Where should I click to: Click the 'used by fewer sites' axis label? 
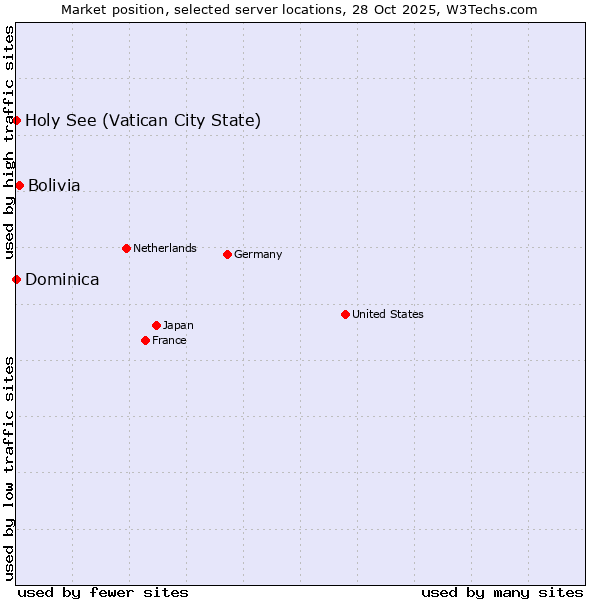coord(103,592)
